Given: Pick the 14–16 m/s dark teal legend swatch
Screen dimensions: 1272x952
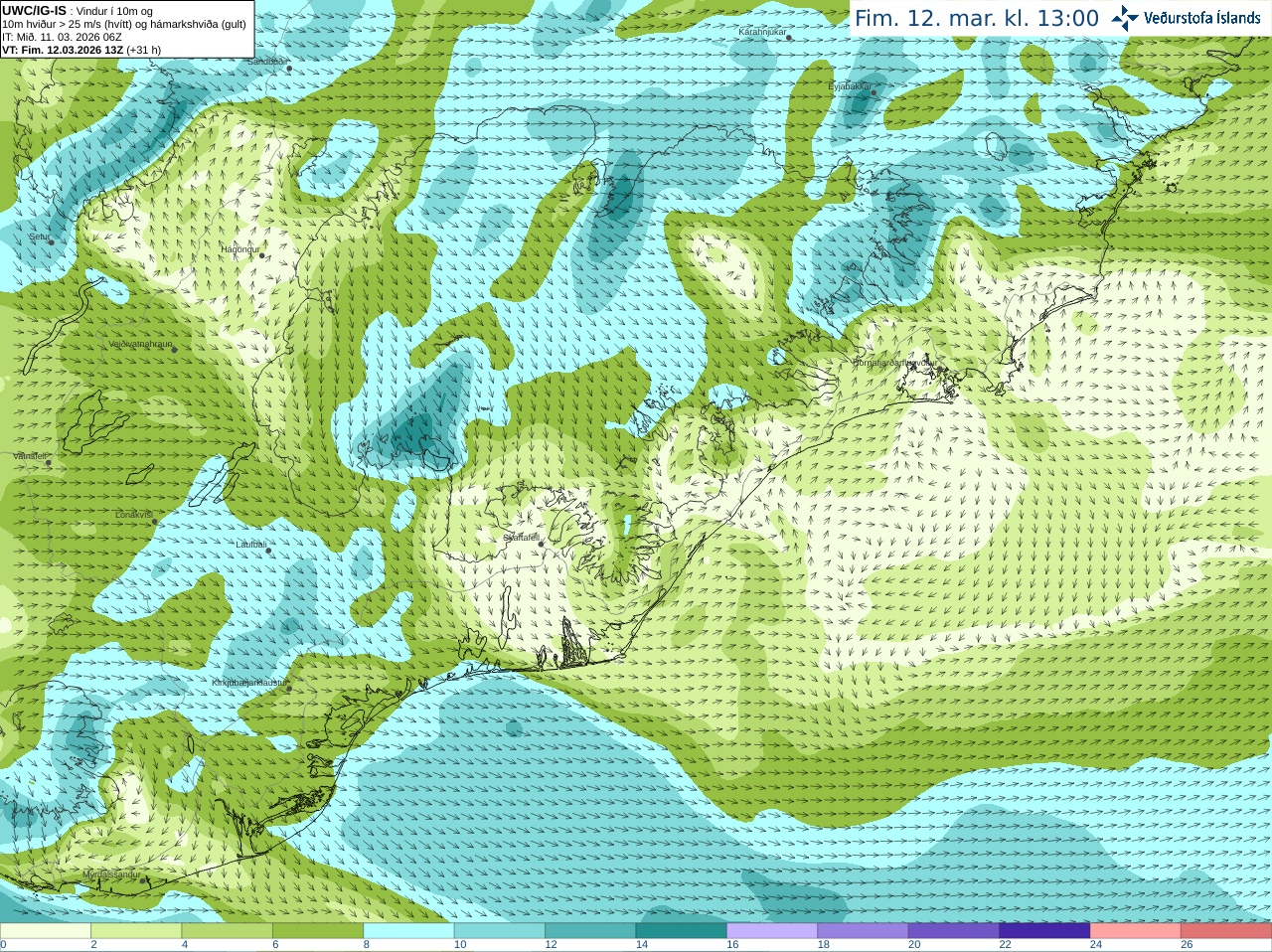Looking at the screenshot, I should coord(681,931).
